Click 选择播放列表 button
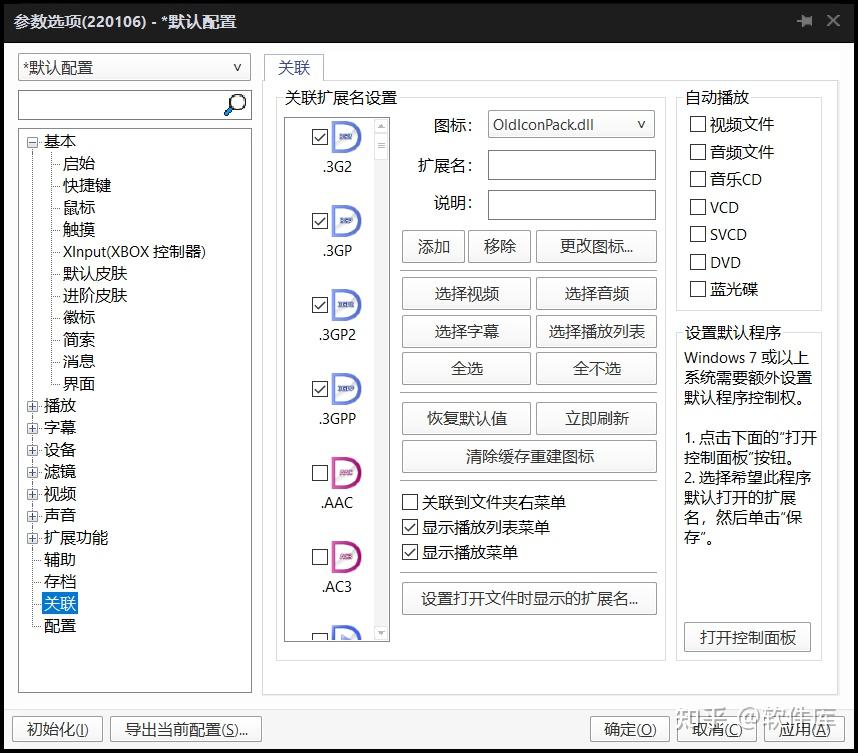This screenshot has height=753, width=858. click(596, 331)
